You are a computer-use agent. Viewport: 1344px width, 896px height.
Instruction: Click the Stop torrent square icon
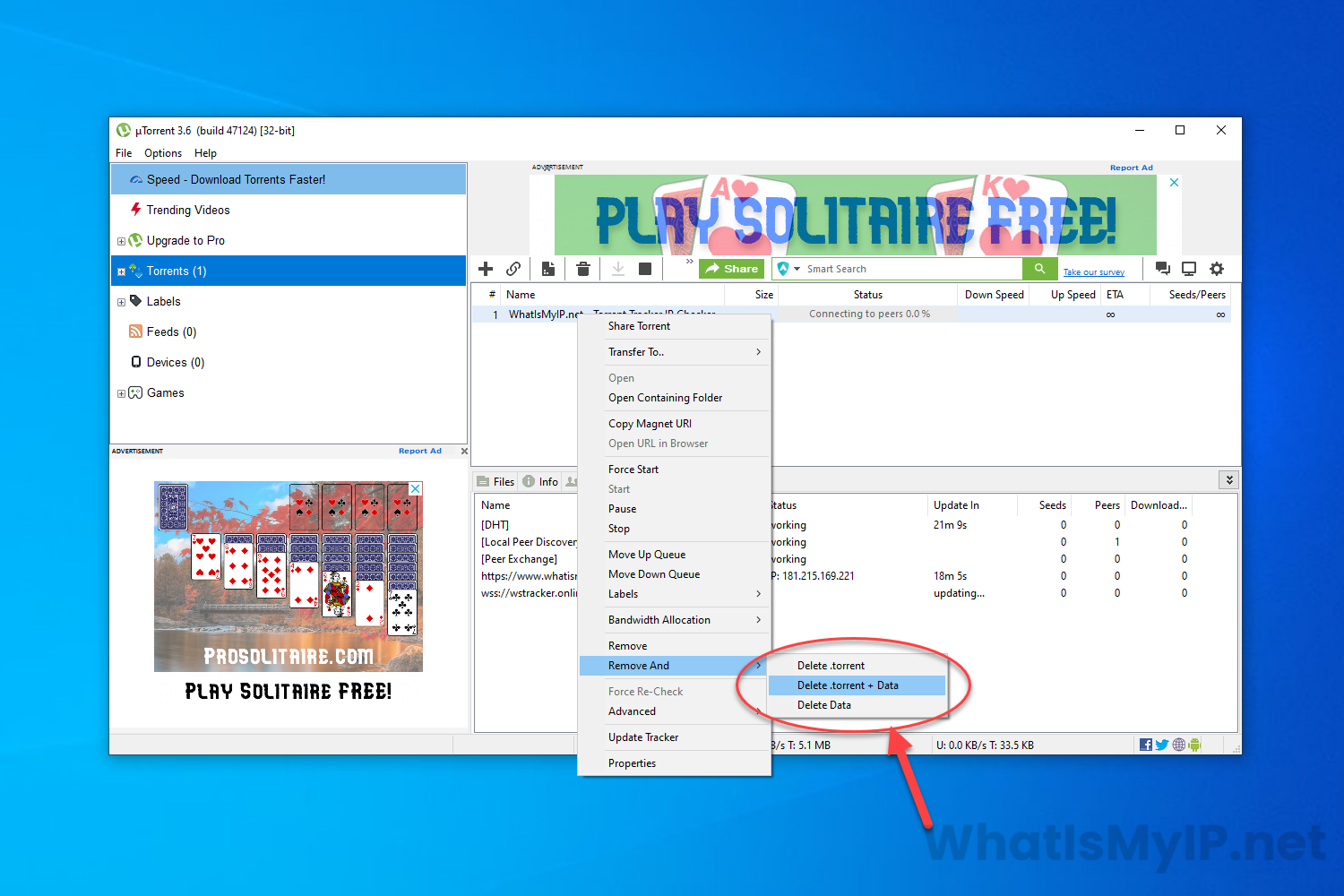(x=645, y=269)
